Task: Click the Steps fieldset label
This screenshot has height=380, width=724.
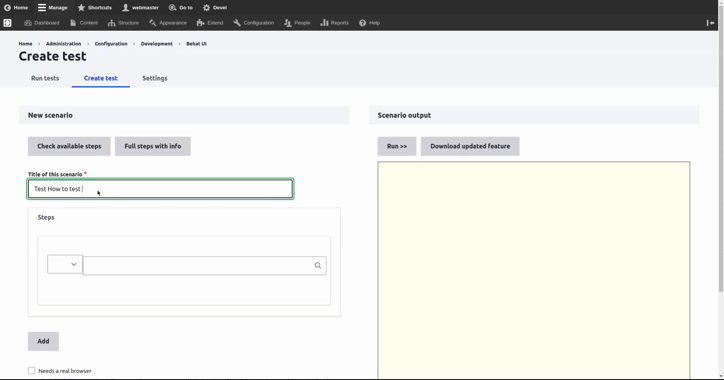Action: [x=46, y=217]
